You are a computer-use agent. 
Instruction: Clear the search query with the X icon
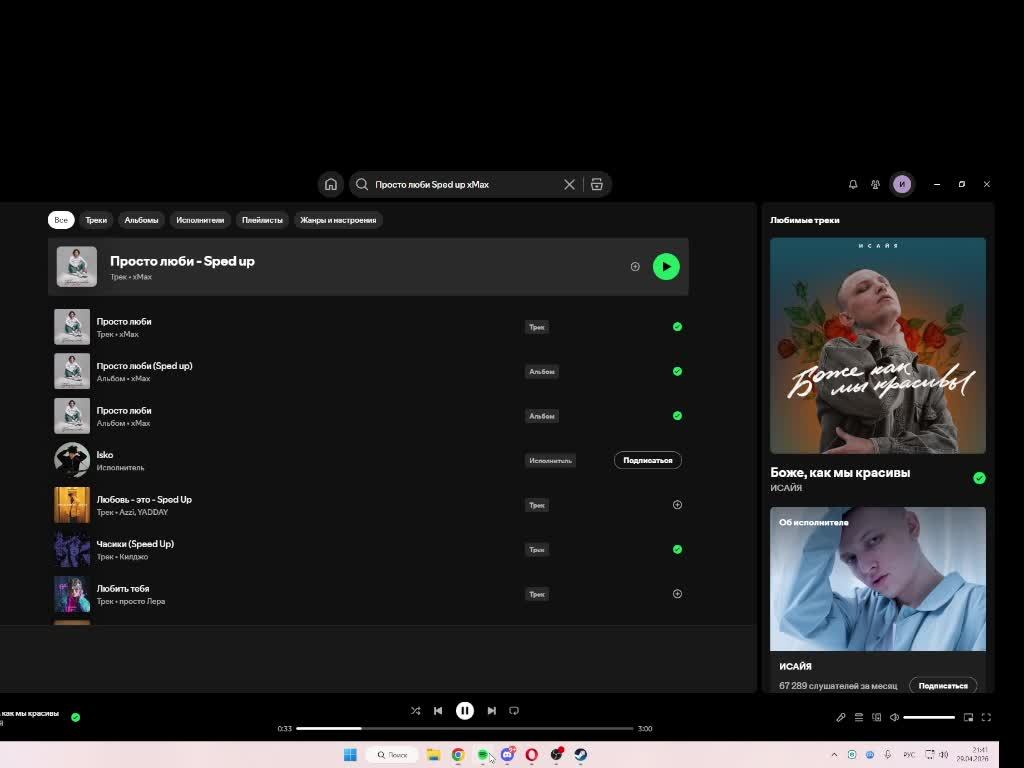click(569, 185)
